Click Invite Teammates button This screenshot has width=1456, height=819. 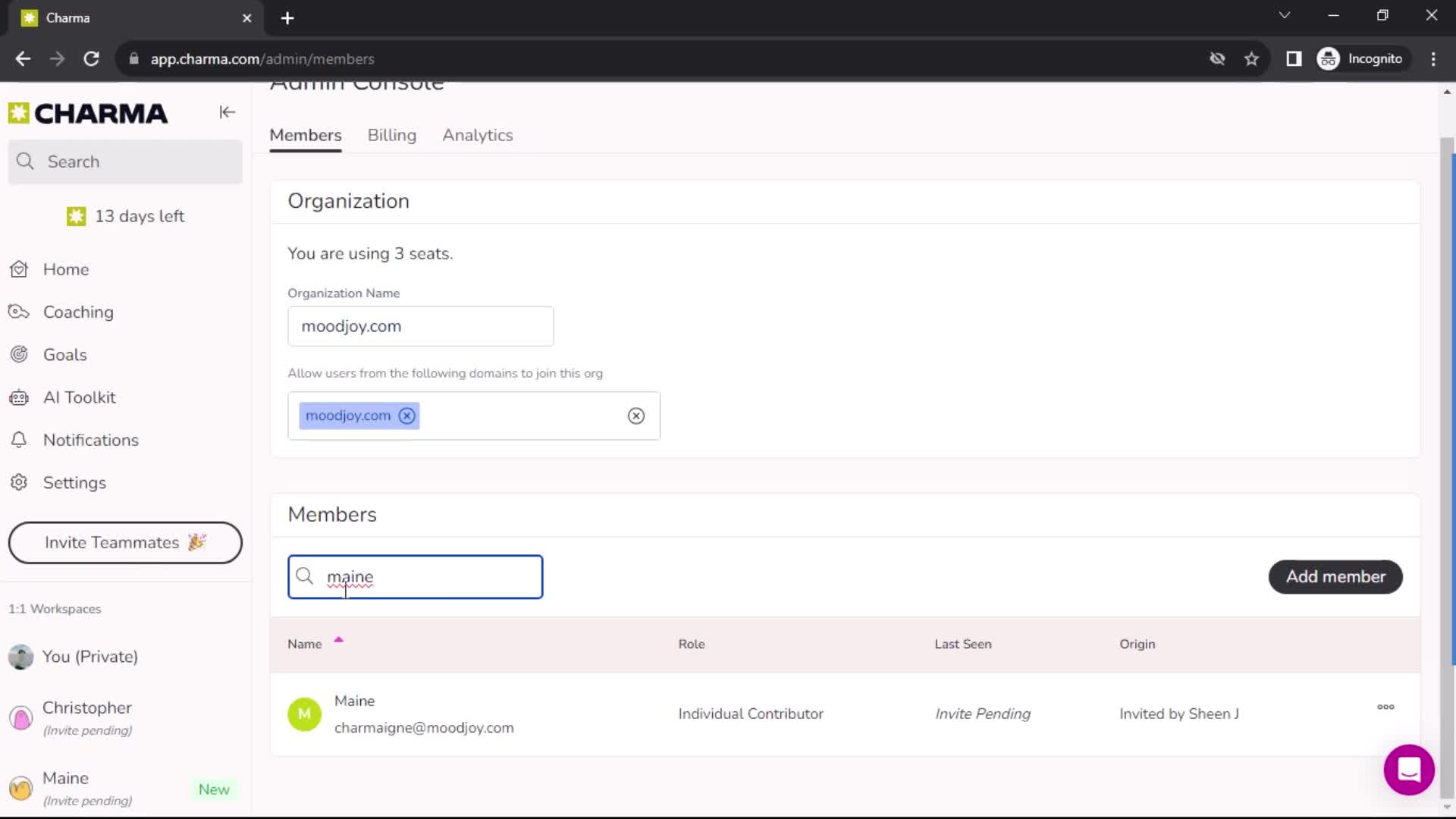[x=125, y=542]
